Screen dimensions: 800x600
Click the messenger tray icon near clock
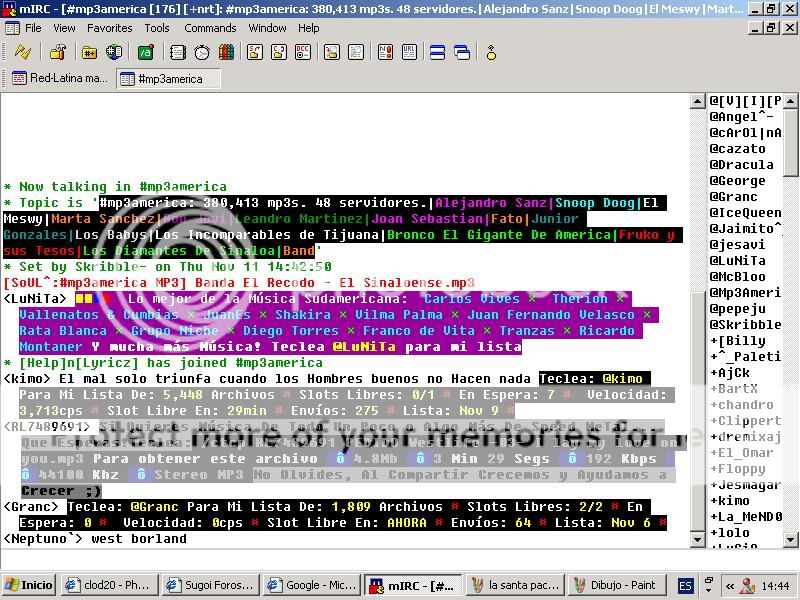click(x=747, y=585)
